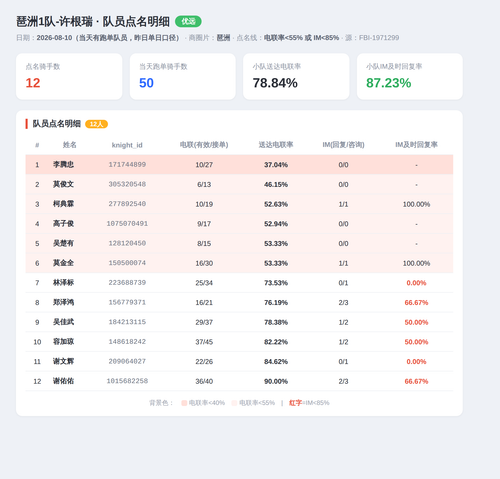500x479 pixels.
Task: Click the 16/21 call count cell
Action: coord(204,302)
